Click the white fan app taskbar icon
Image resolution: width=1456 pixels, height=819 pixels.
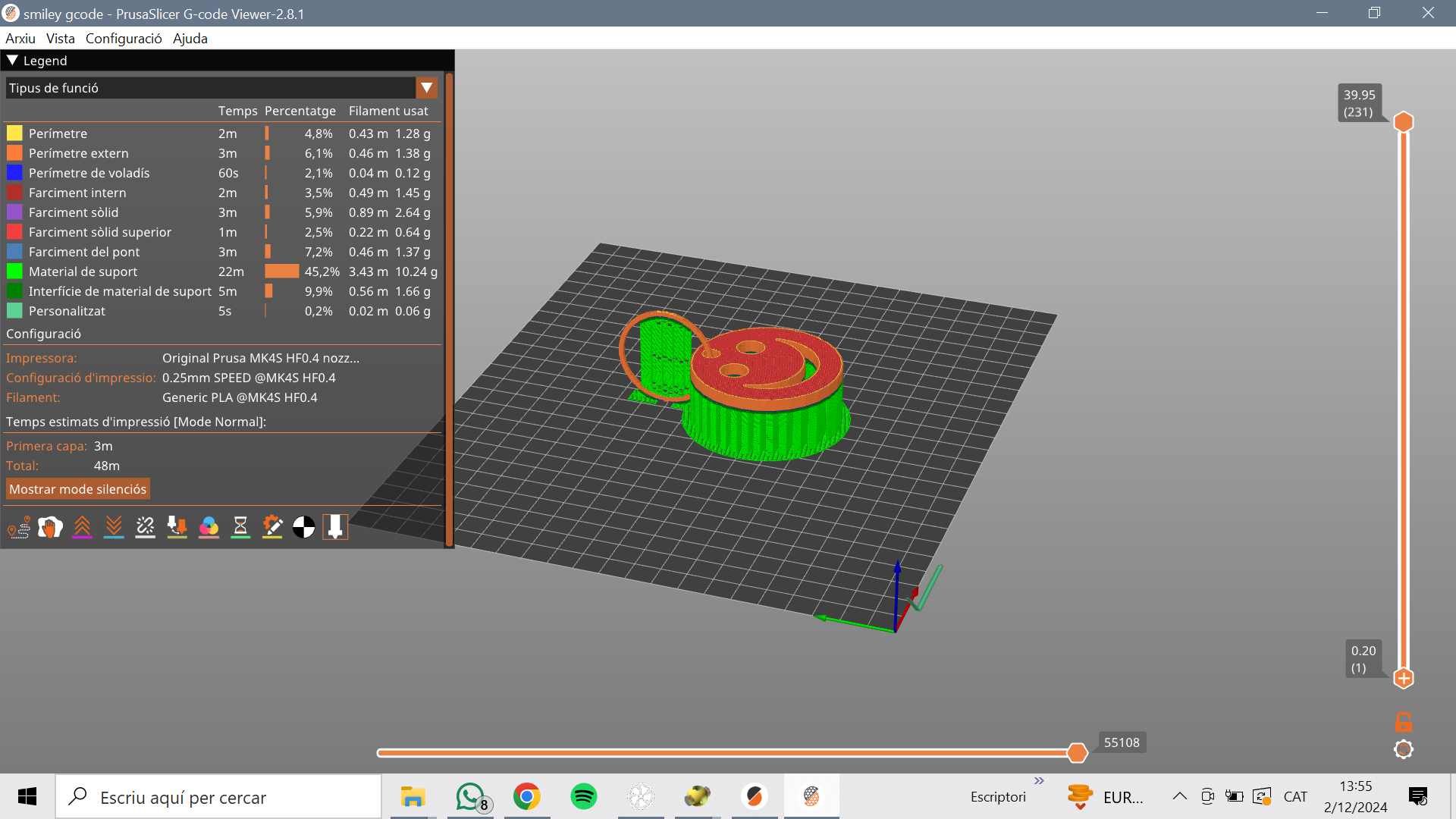click(641, 797)
